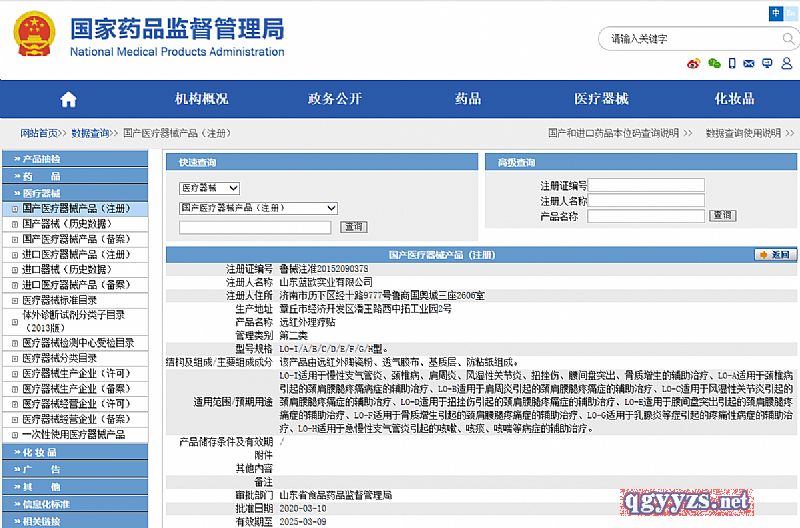Switch language to 中 (Chinese)

pyautogui.click(x=776, y=12)
